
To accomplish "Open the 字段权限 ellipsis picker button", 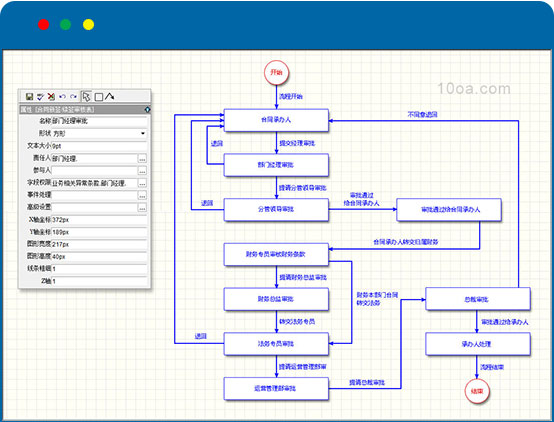I will click(142, 183).
